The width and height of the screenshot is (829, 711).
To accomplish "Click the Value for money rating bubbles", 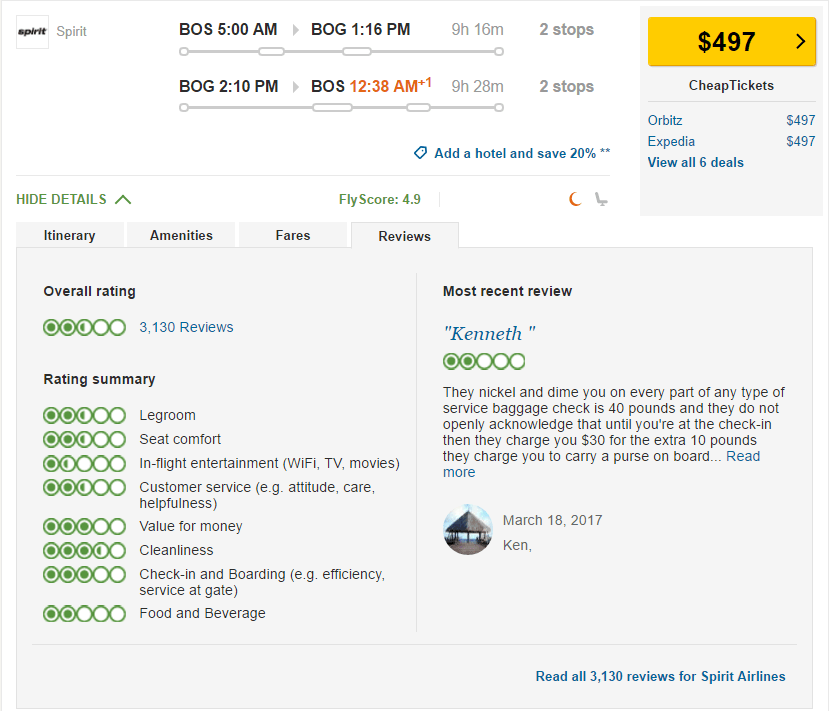I will click(85, 527).
